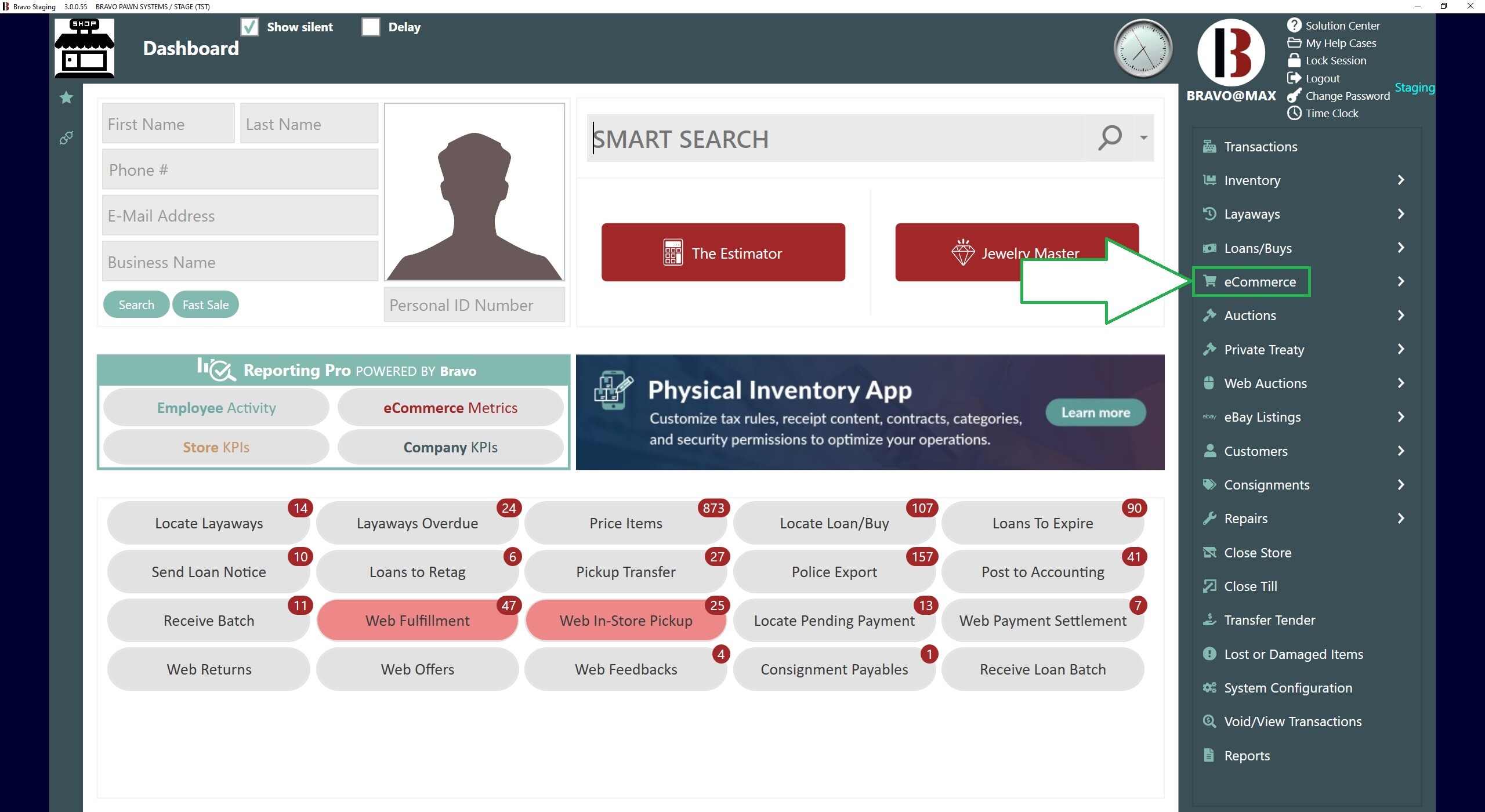Click the Reports document icon
The height and width of the screenshot is (812, 1485).
tap(1209, 755)
